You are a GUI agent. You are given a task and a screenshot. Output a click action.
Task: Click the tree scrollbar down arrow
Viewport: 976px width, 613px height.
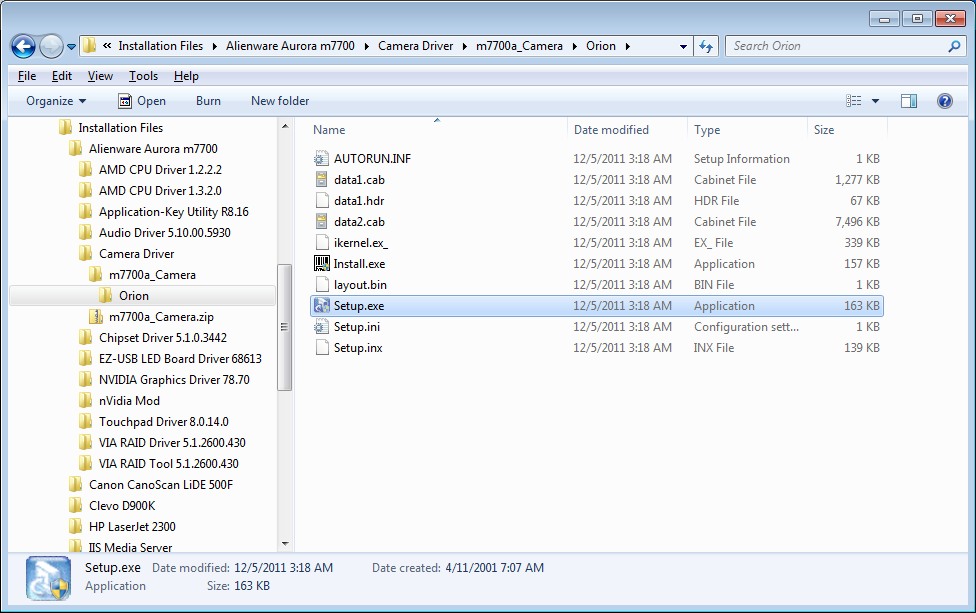(285, 544)
